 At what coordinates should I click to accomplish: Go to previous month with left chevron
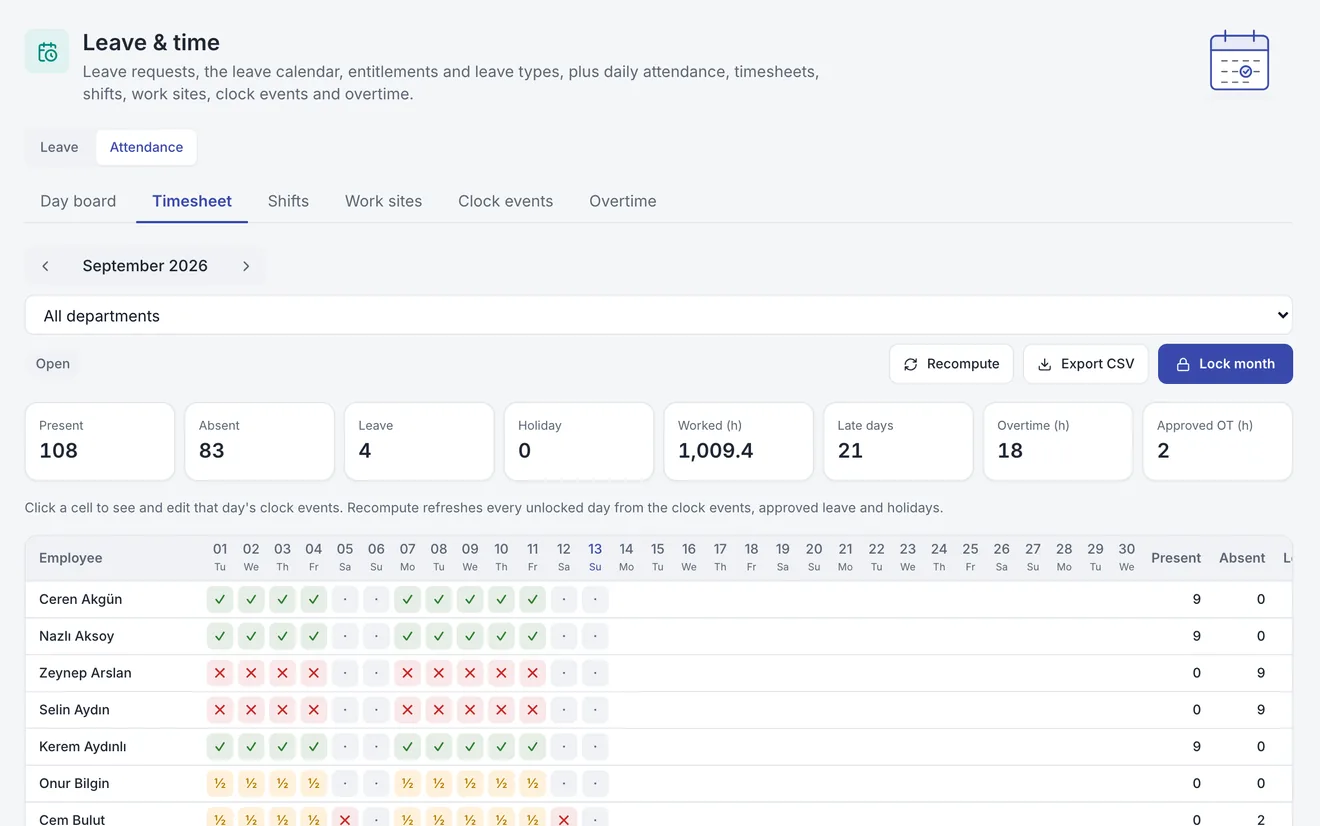[45, 266]
